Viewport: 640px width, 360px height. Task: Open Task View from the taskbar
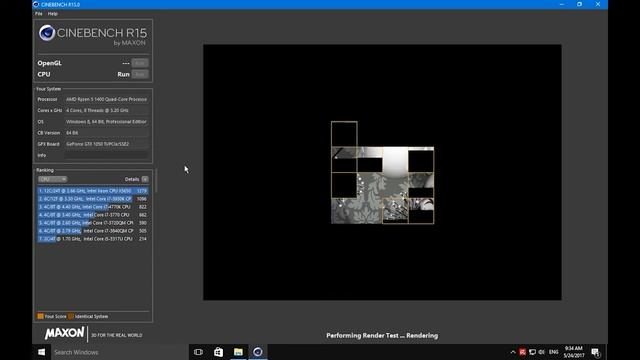[x=198, y=352]
